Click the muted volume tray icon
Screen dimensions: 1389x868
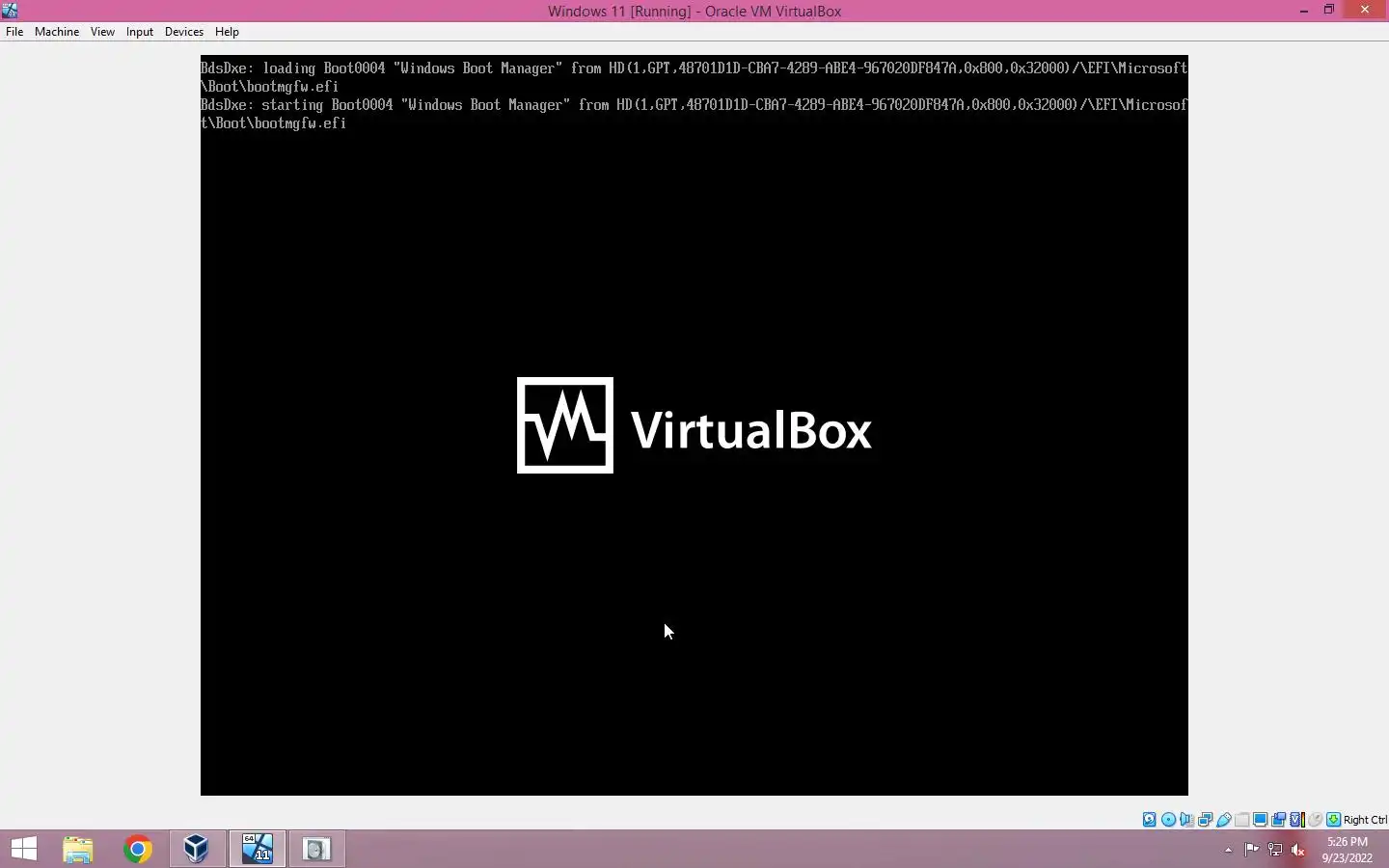point(1298,850)
